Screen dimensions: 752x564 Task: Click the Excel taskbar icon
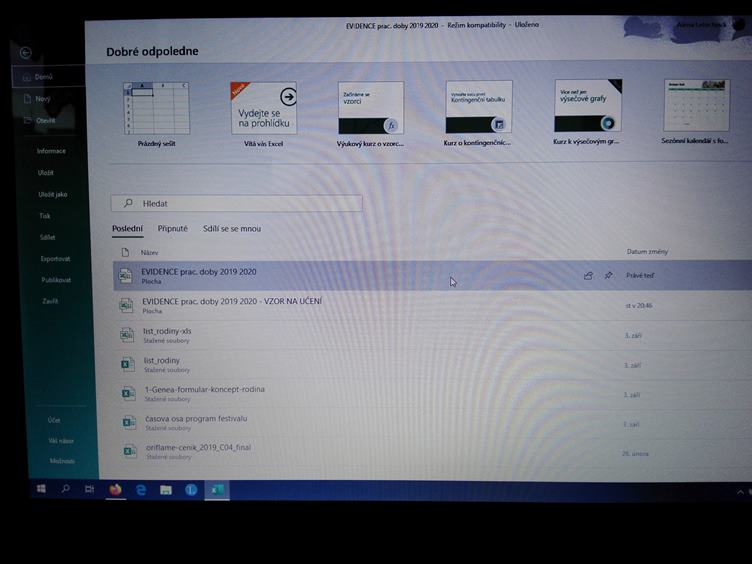[x=217, y=490]
